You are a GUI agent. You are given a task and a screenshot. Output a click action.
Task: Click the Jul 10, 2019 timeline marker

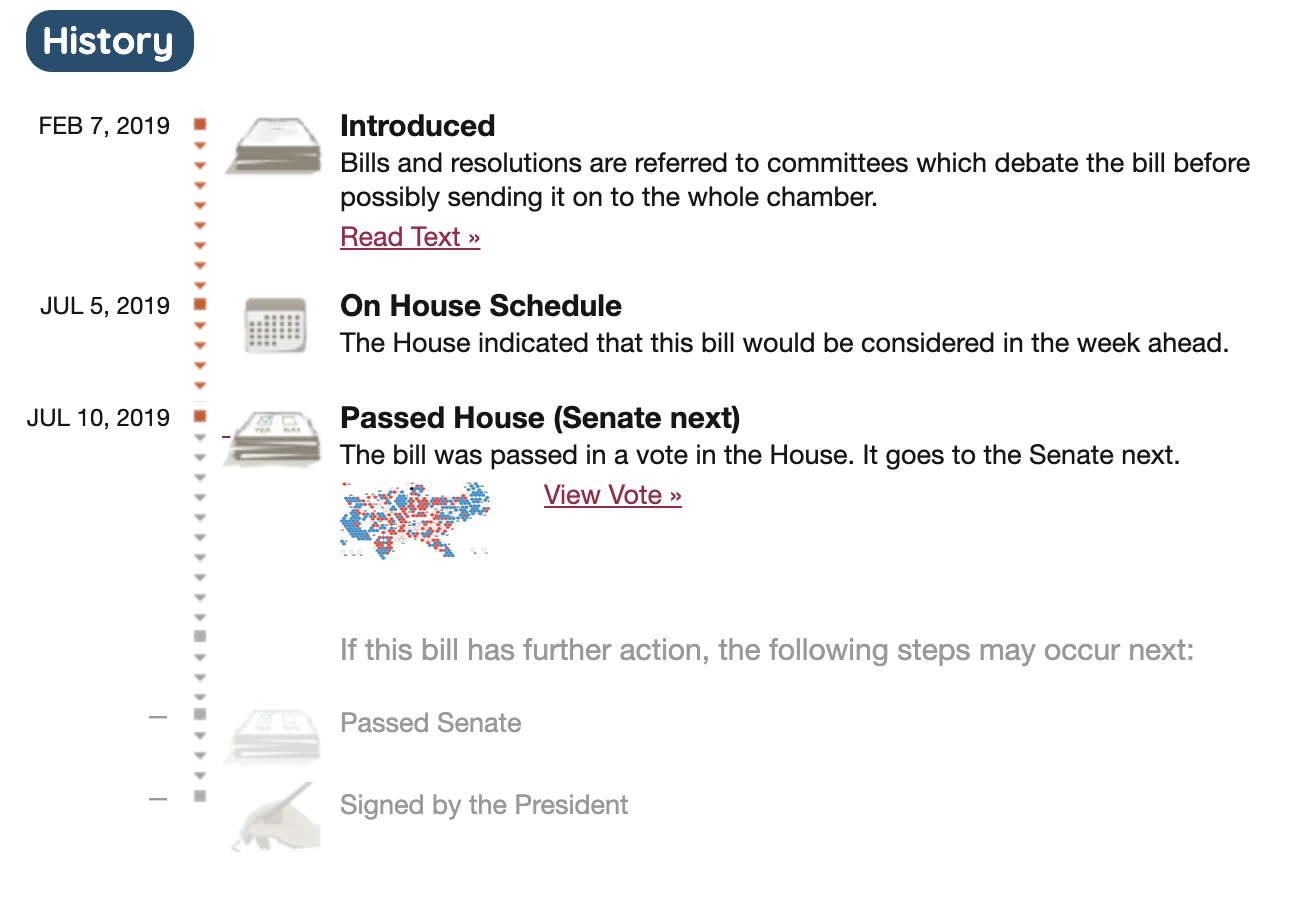pos(200,416)
